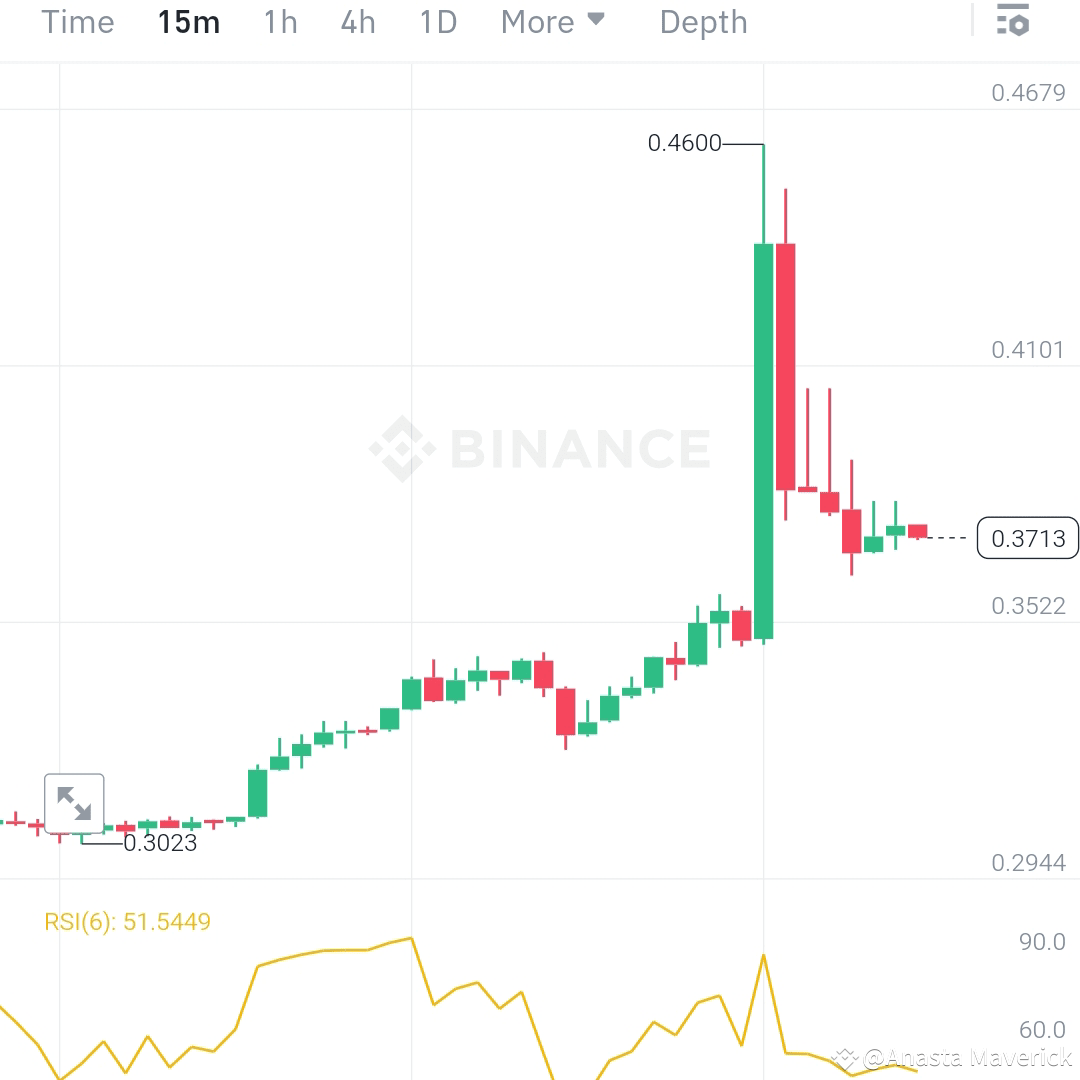Tap the fullscreen expand arrows icon
Viewport: 1080px width, 1080px height.
click(73, 803)
